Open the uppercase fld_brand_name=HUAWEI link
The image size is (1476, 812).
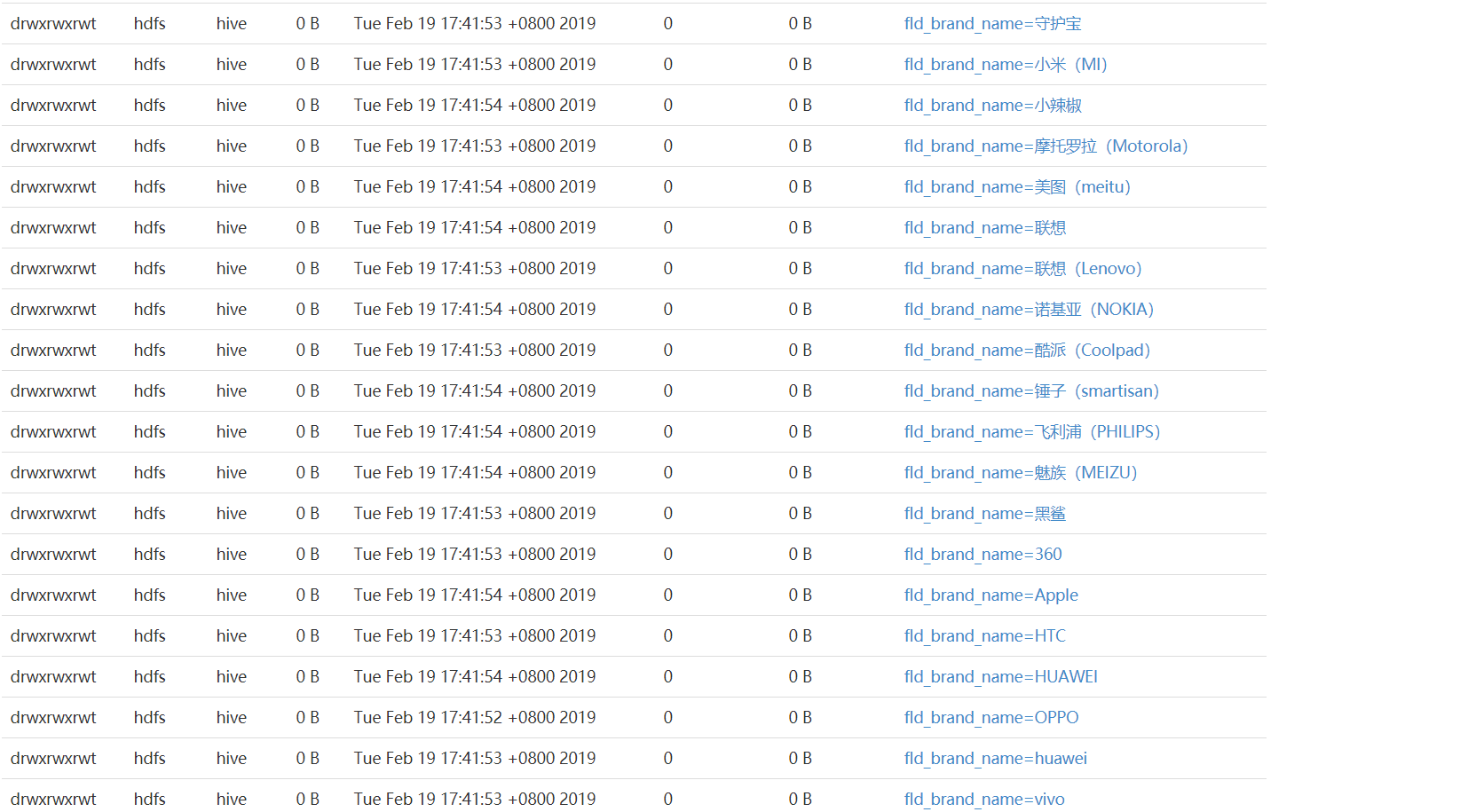coord(1001,677)
